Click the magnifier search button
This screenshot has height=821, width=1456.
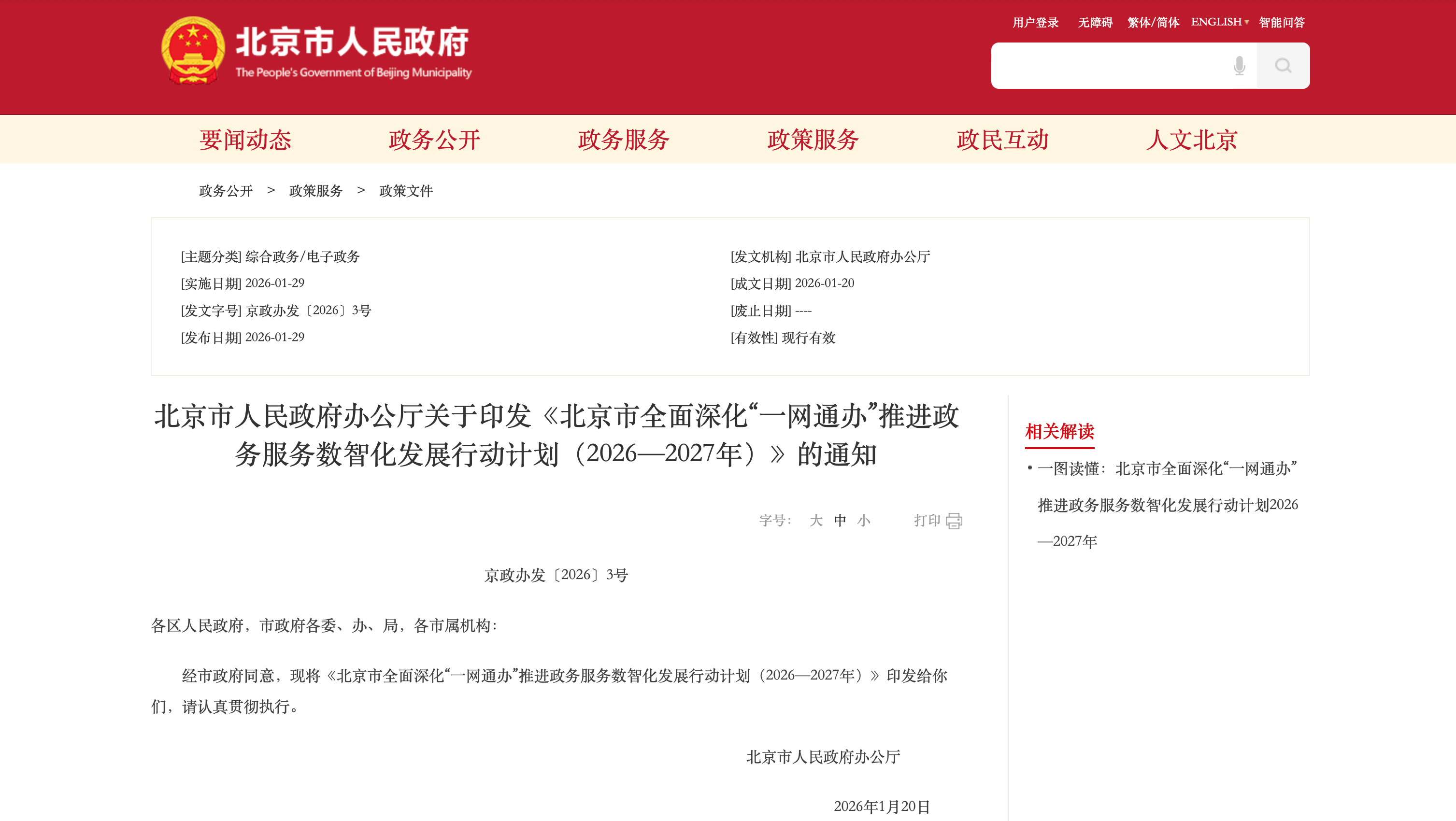pyautogui.click(x=1283, y=66)
